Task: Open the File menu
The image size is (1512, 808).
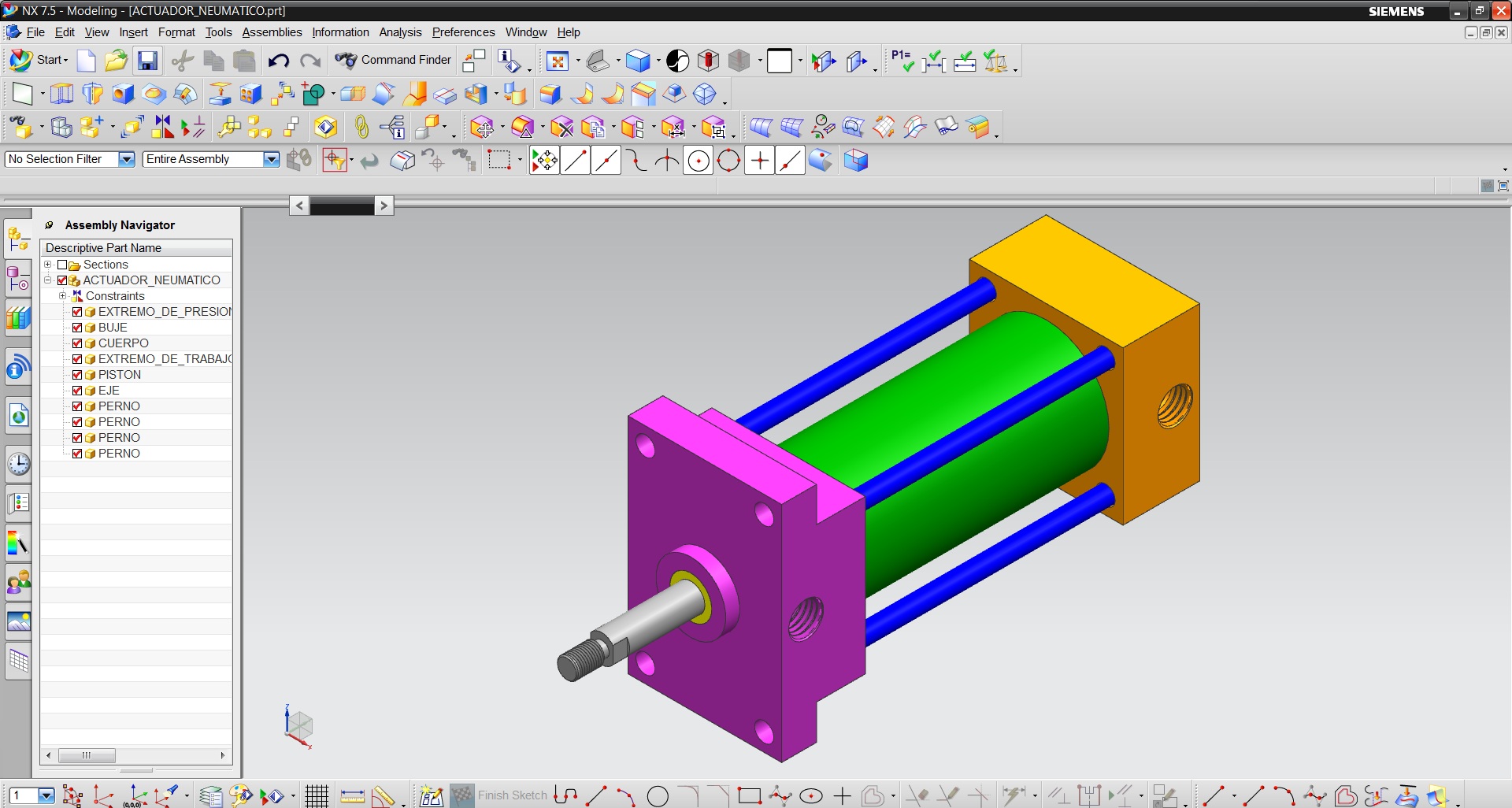Action: (x=35, y=32)
